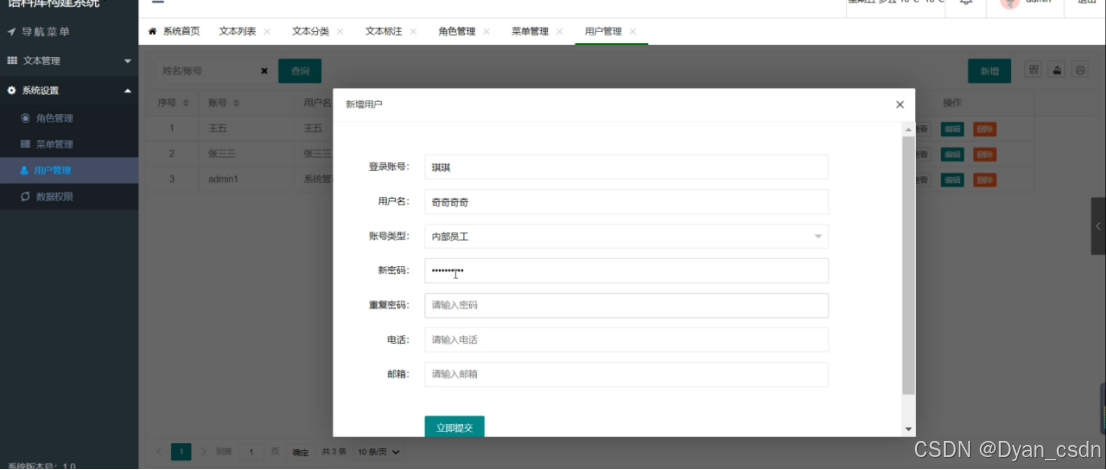Click the dialog scrollbar up arrow
This screenshot has width=1106, height=470.
(908, 129)
